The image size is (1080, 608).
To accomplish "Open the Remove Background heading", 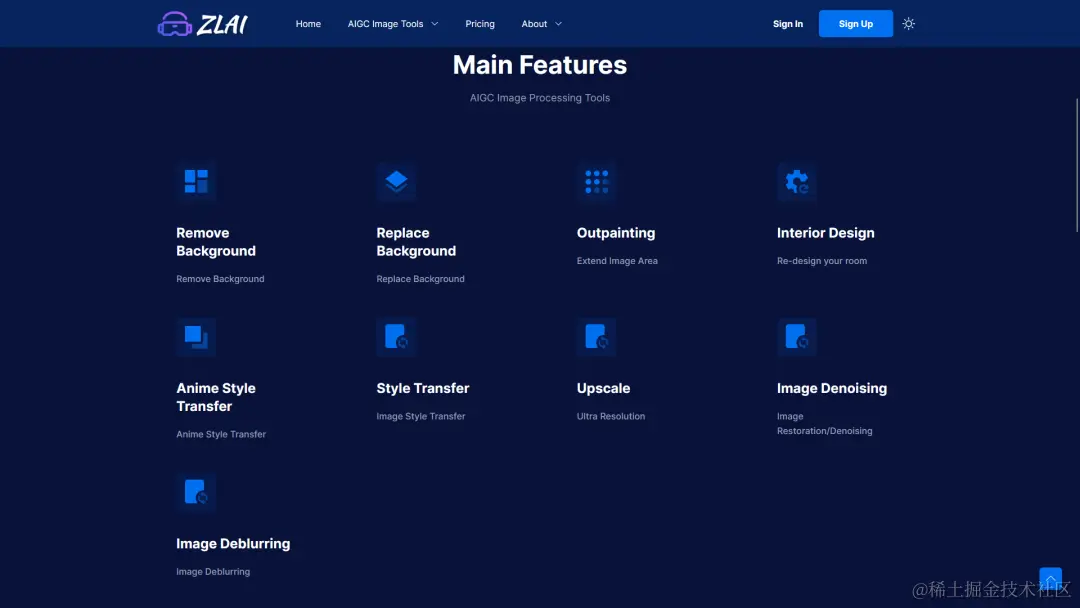I will click(x=216, y=242).
